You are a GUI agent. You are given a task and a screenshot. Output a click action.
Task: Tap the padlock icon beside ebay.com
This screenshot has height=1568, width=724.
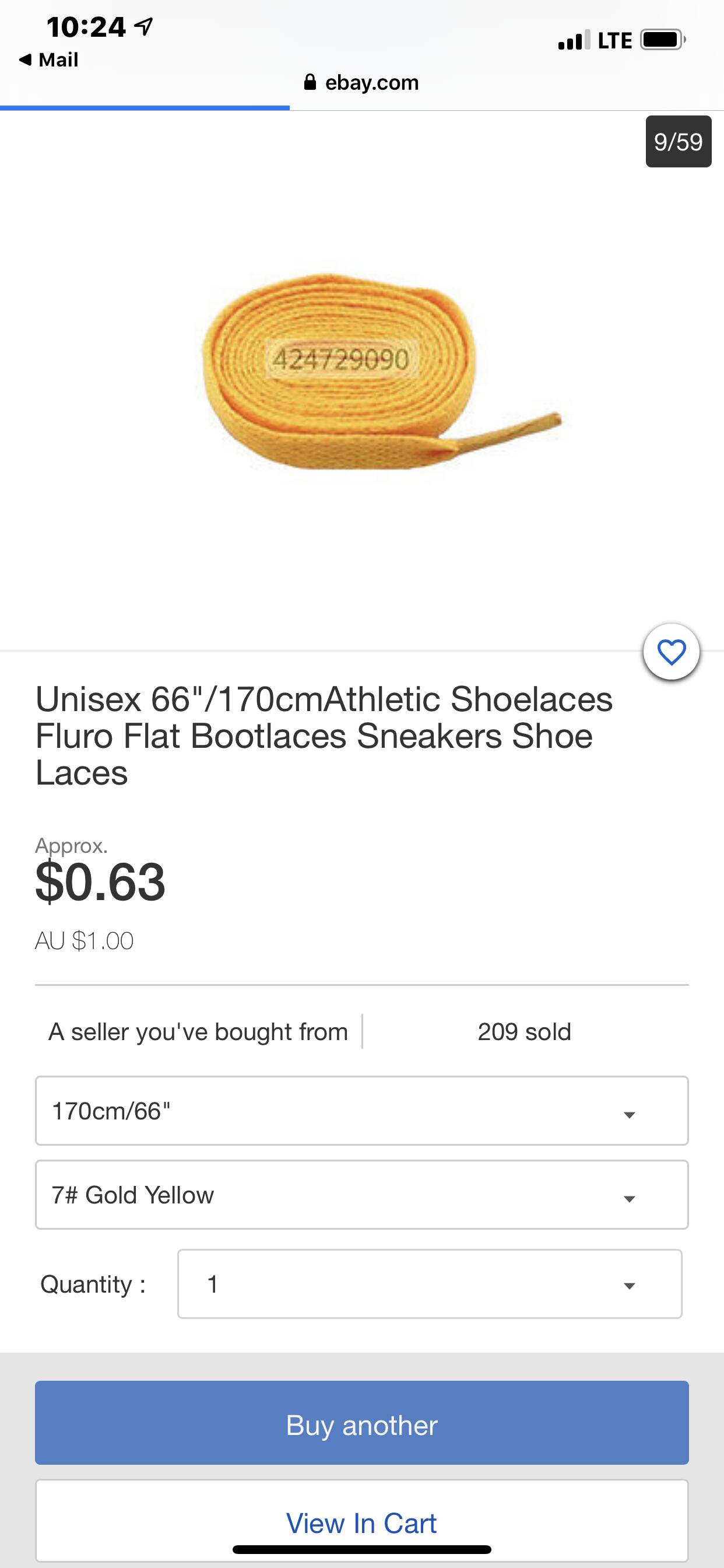click(310, 82)
